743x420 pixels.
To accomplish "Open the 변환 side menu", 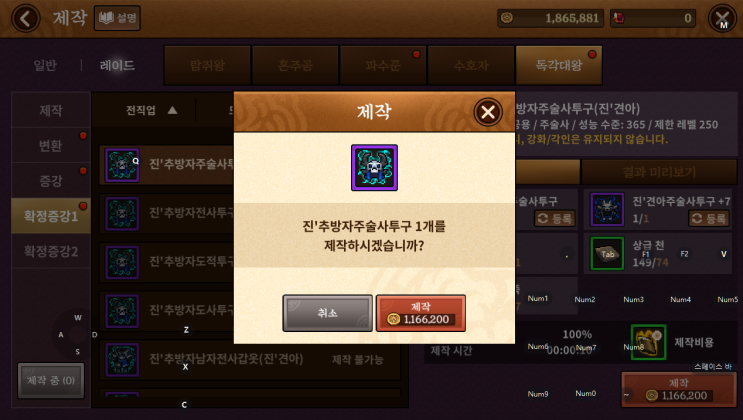I will [51, 146].
